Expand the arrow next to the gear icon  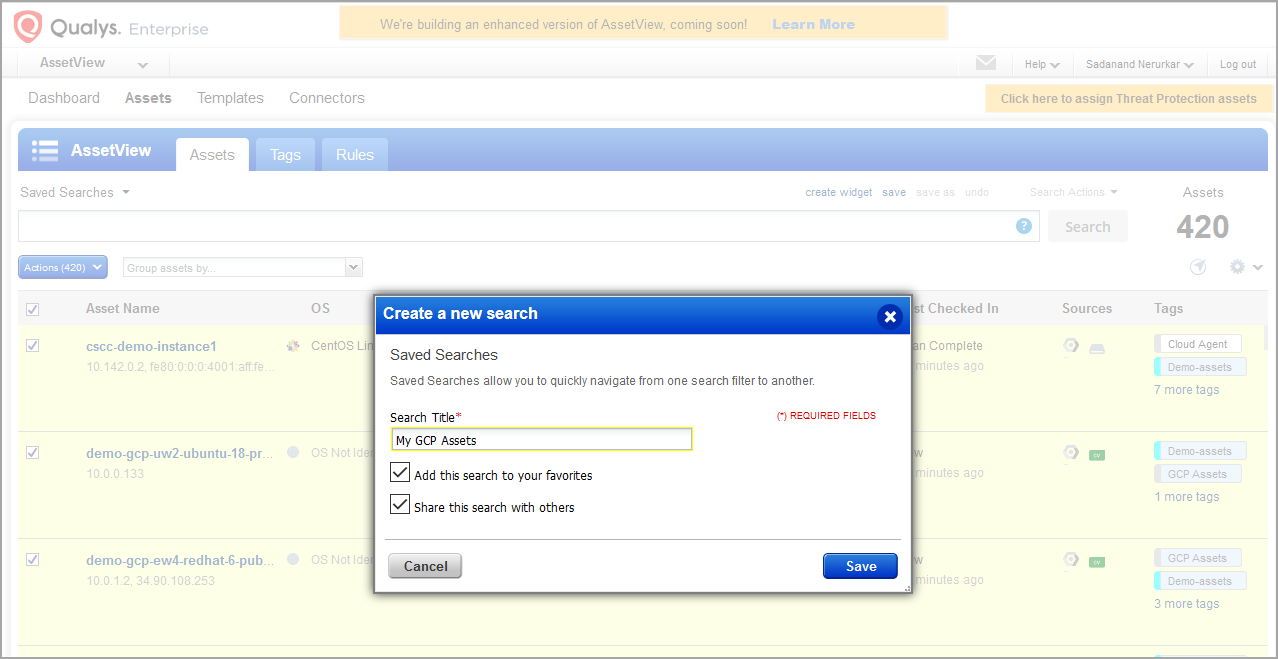(x=1258, y=267)
